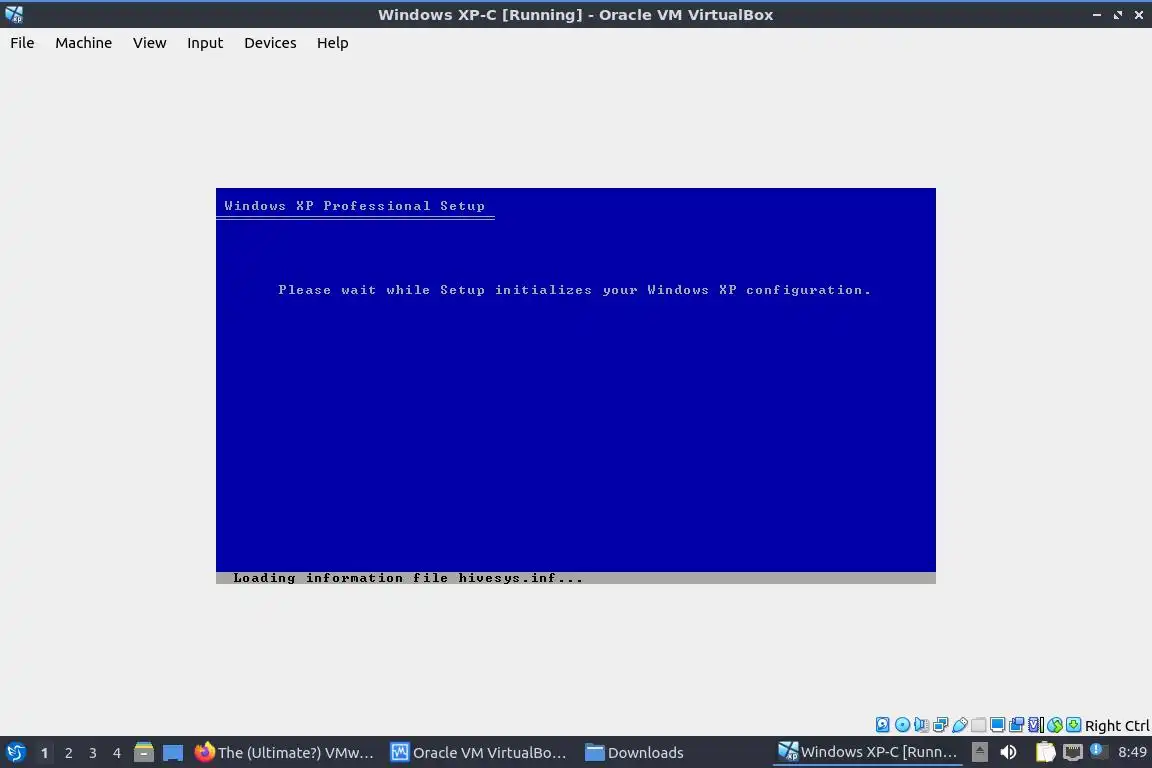Open the Input menu
The width and height of the screenshot is (1152, 768).
coord(204,43)
